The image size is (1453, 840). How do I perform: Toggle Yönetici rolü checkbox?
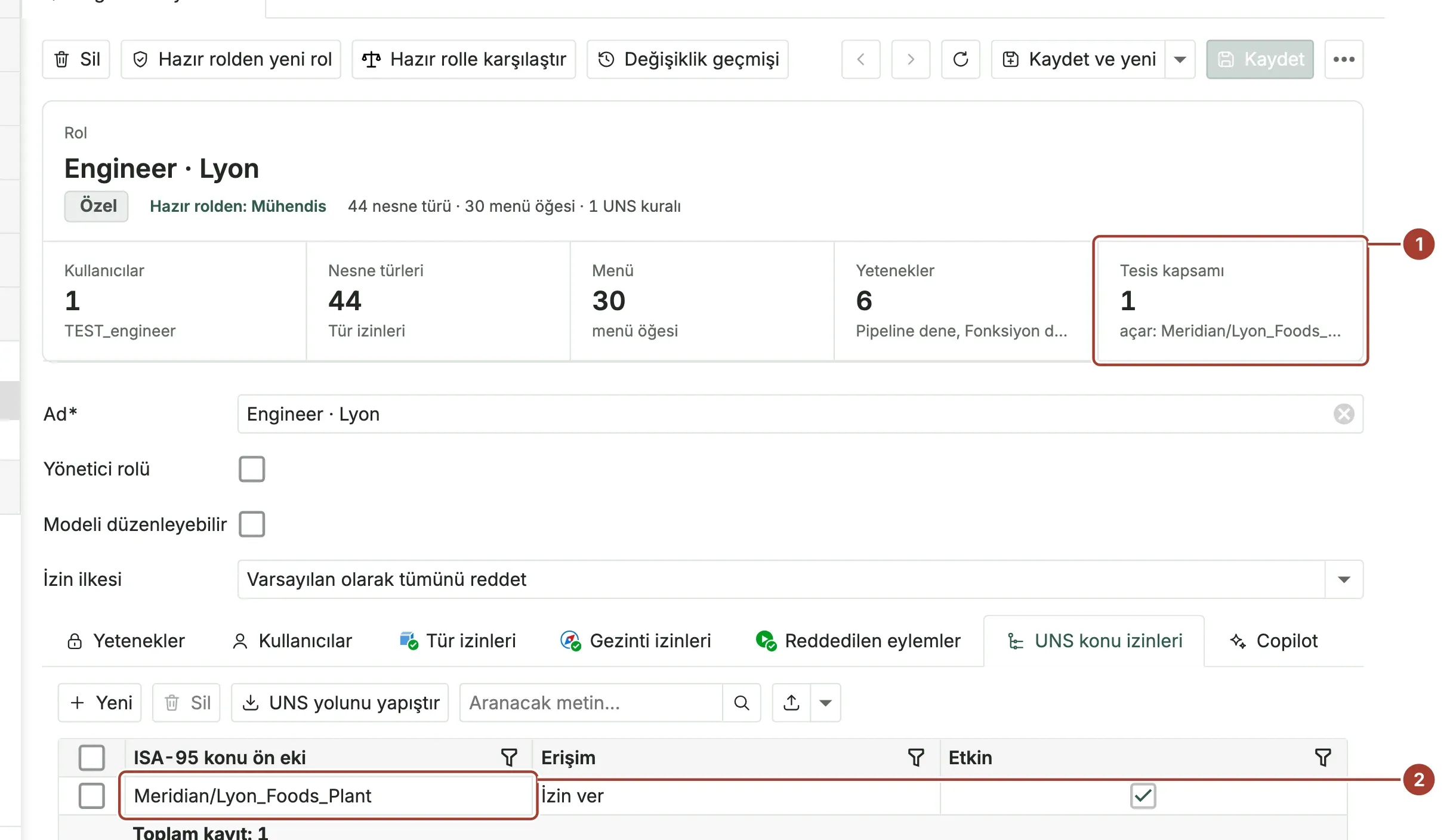pyautogui.click(x=252, y=469)
